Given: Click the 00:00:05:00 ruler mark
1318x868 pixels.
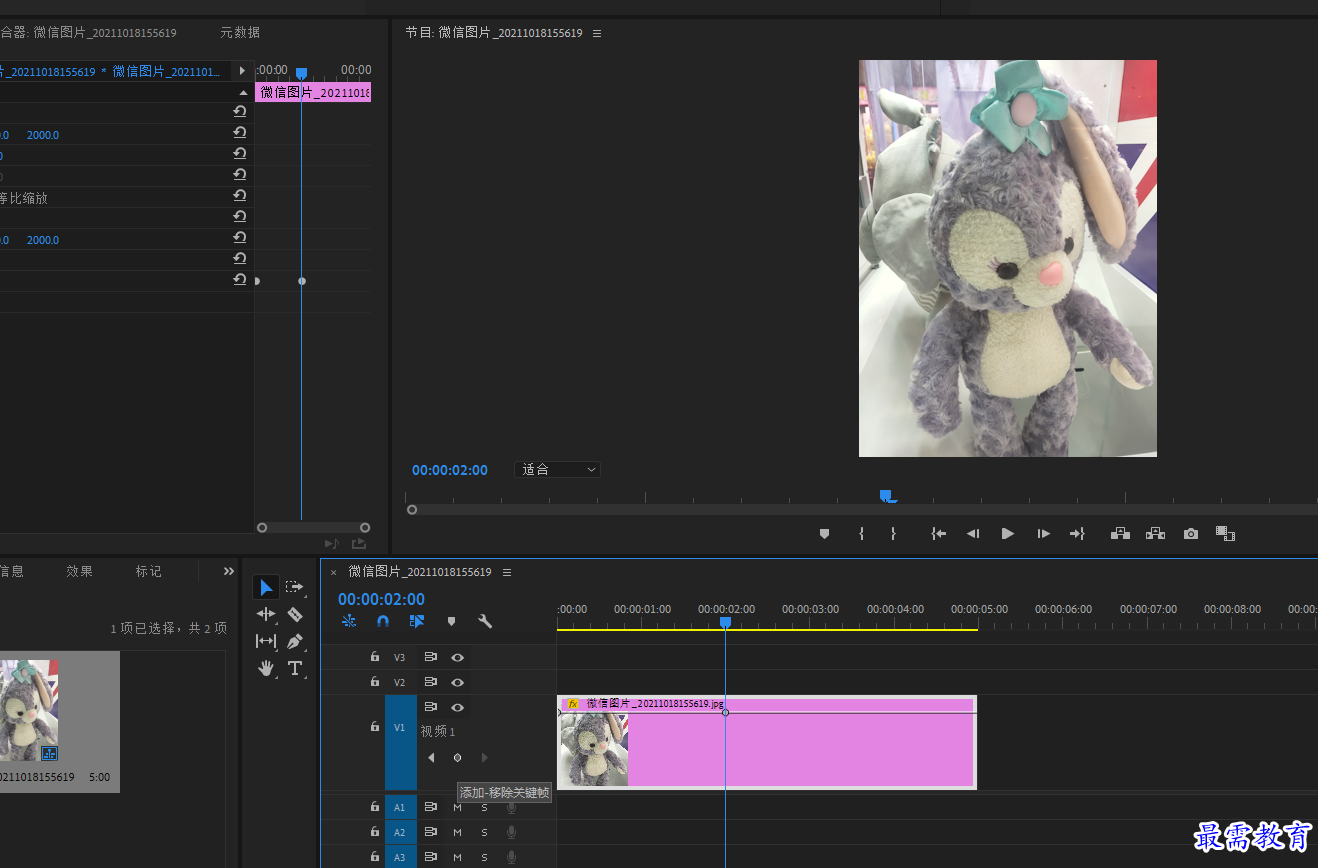Looking at the screenshot, I should point(979,609).
